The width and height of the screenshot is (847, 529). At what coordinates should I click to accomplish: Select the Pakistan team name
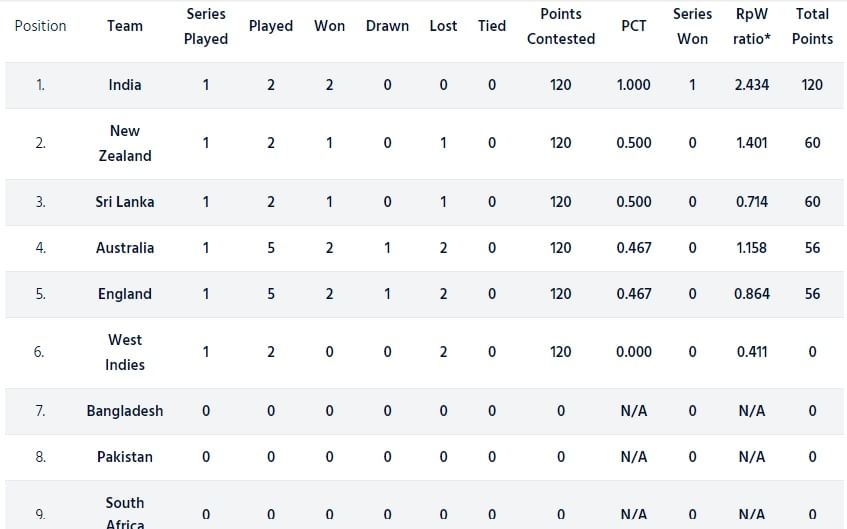point(125,457)
